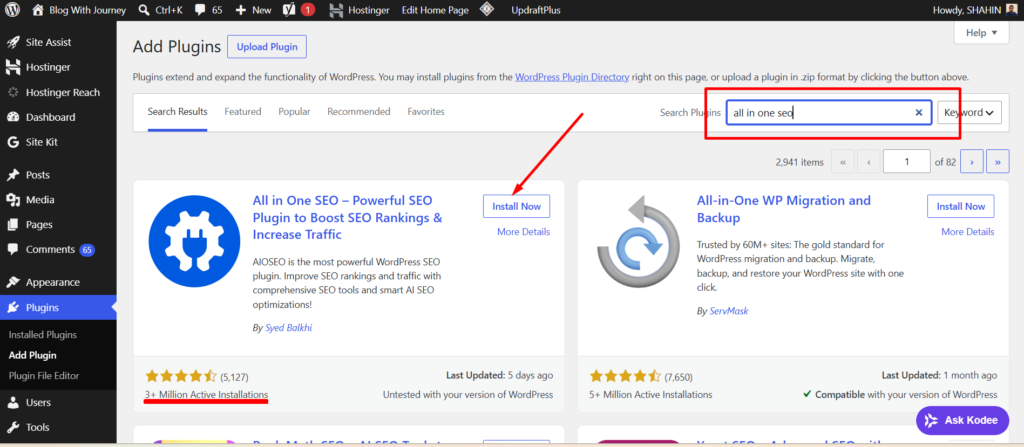The width and height of the screenshot is (1024, 447).
Task: Switch to Favorites tab
Action: (426, 112)
